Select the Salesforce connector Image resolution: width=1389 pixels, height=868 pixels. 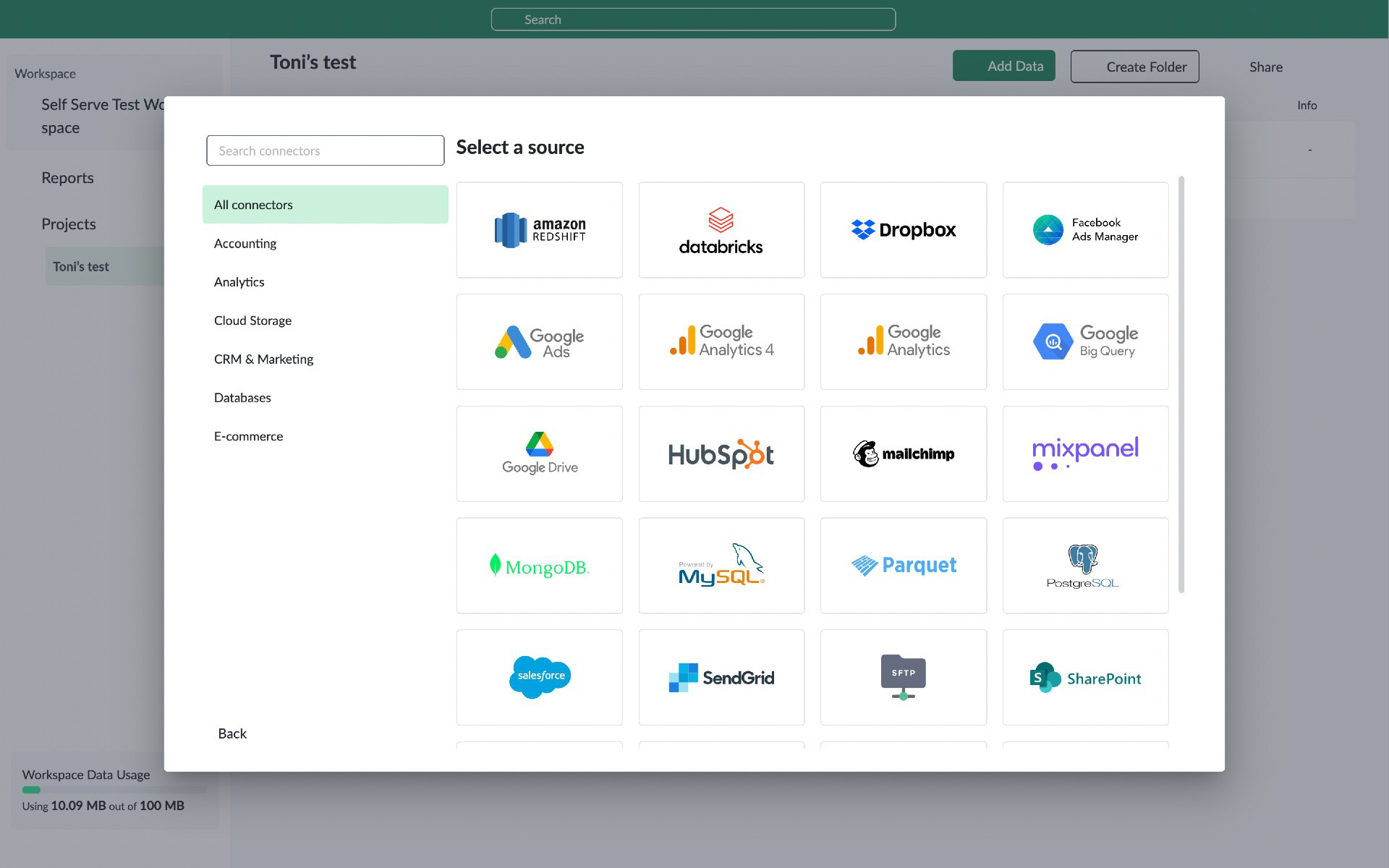point(539,677)
